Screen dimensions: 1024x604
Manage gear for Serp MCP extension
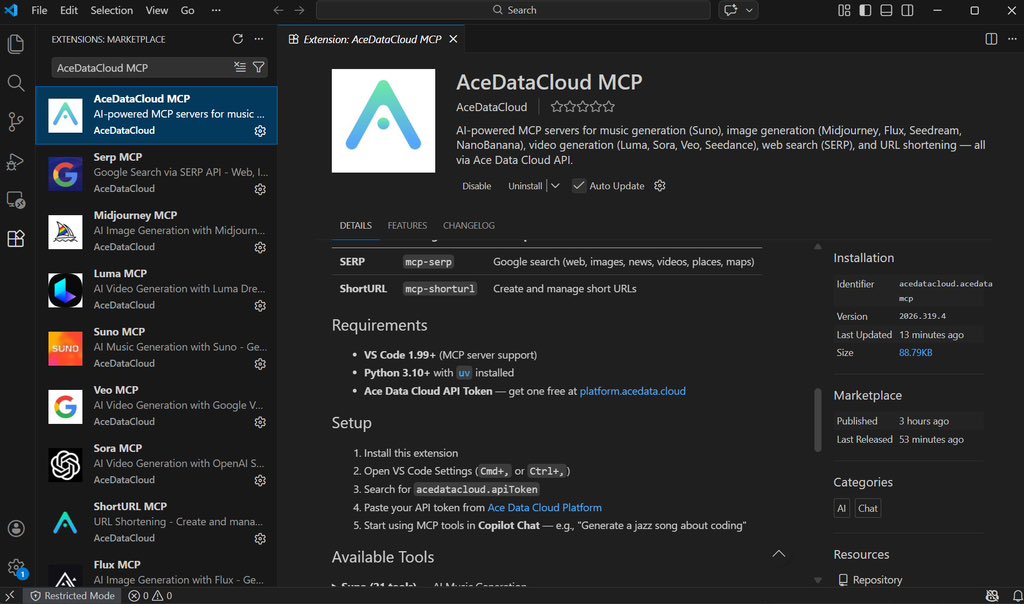[260, 189]
